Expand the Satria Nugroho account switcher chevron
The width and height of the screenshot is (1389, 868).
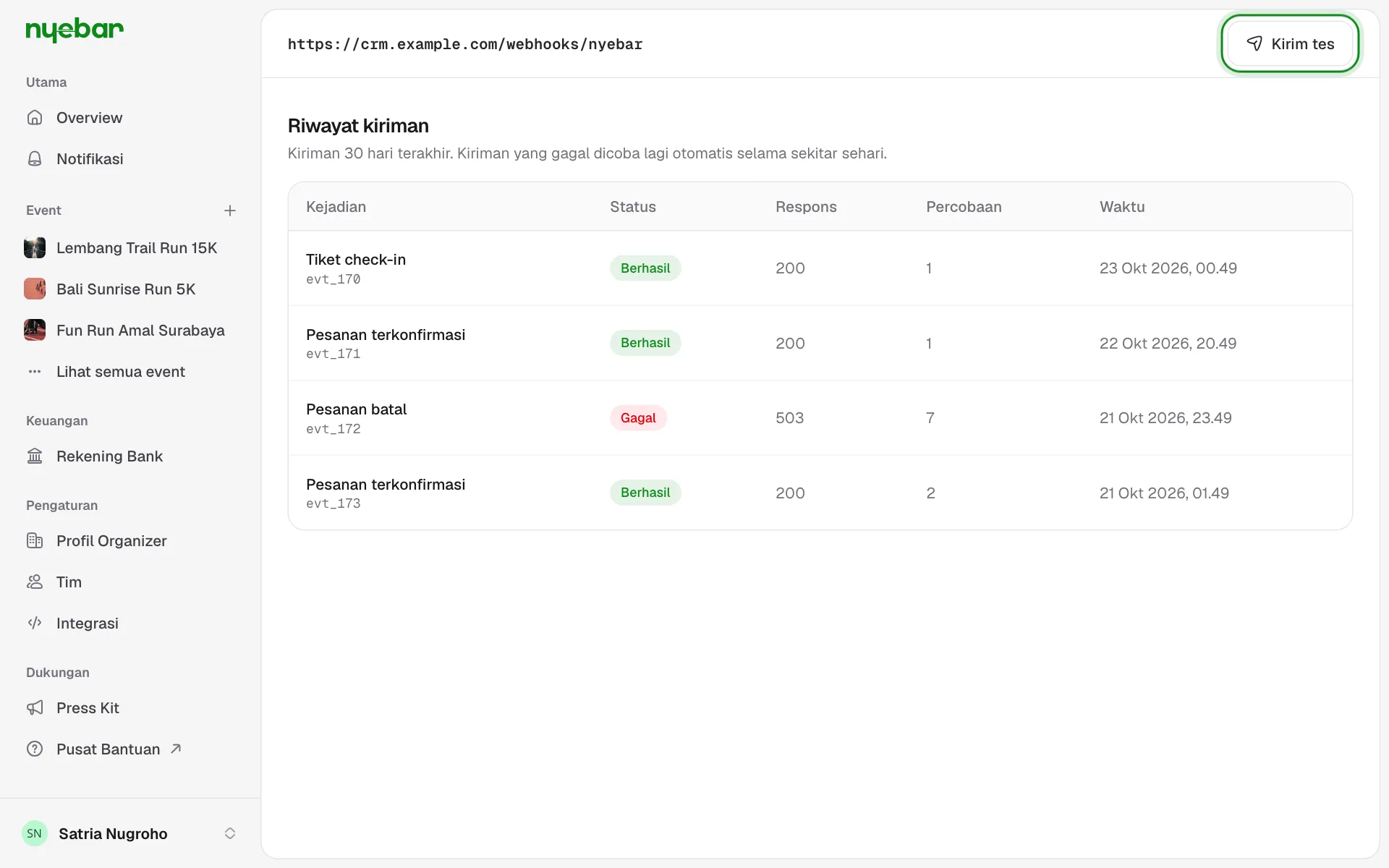(230, 833)
